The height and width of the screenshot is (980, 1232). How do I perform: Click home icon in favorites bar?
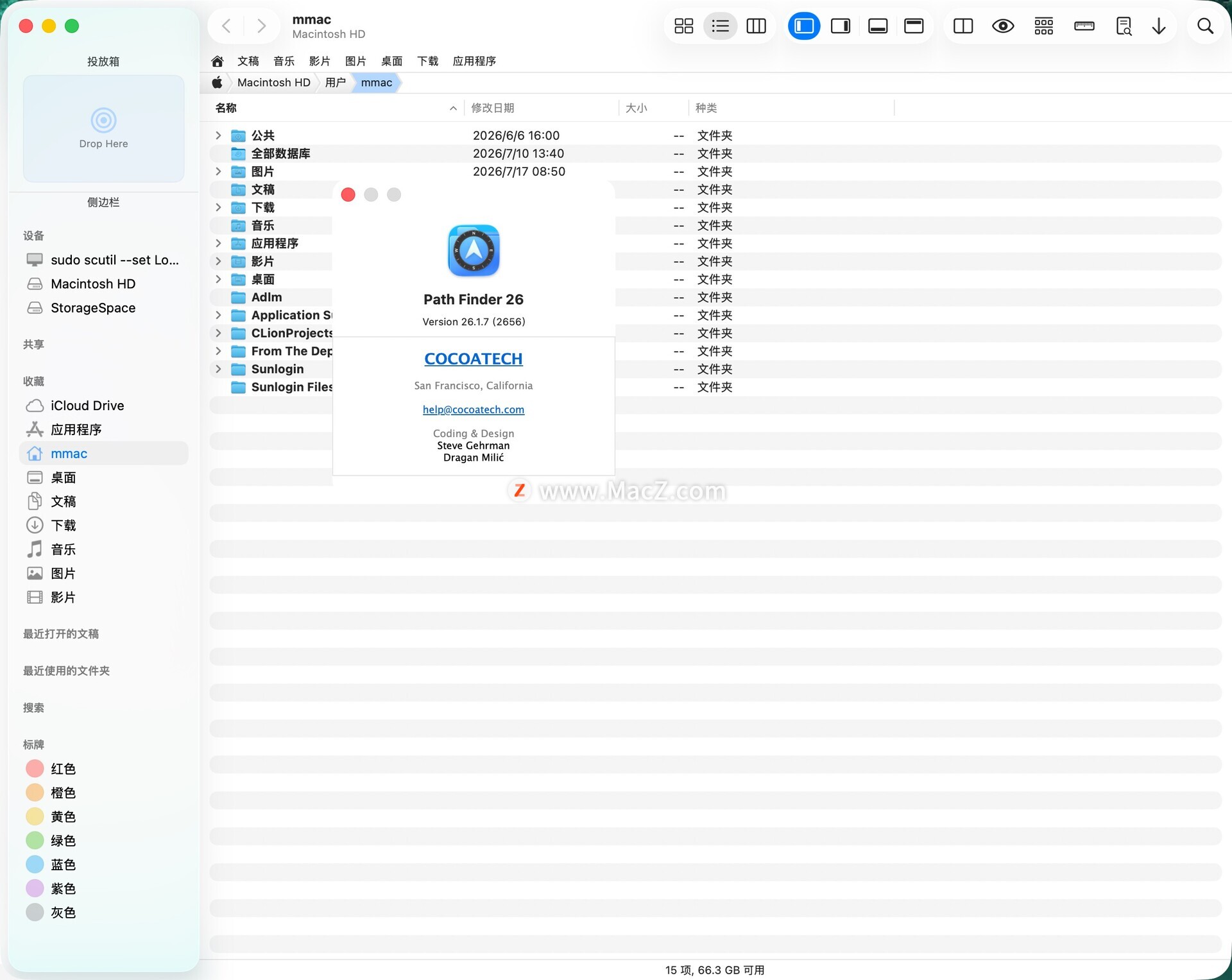tap(218, 62)
